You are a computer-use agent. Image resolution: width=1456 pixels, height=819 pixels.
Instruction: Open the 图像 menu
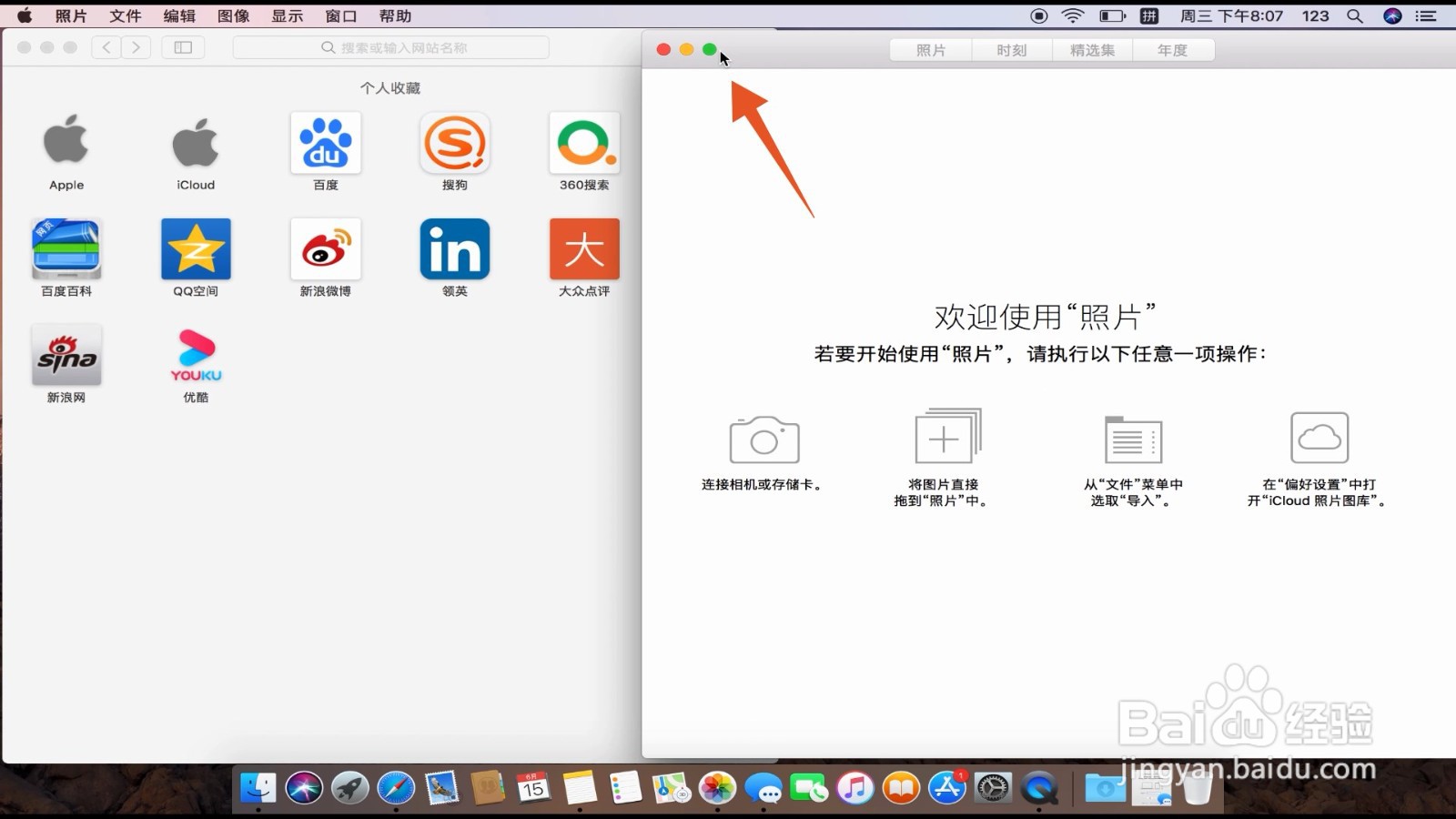[234, 15]
